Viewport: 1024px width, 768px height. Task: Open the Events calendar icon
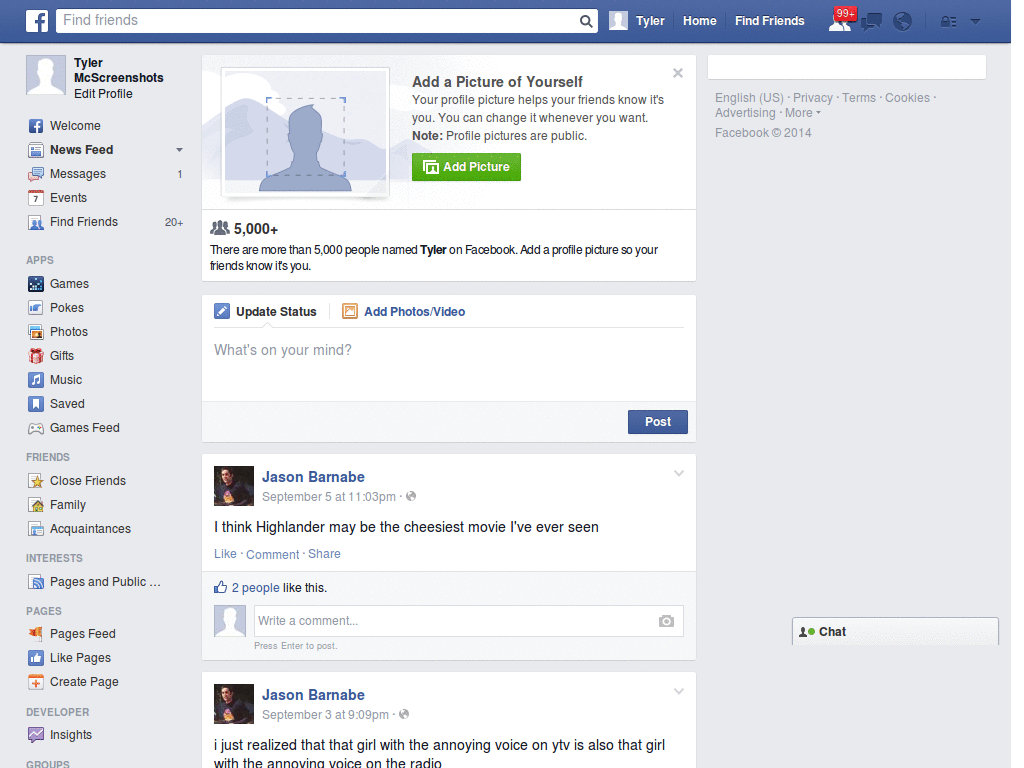pyautogui.click(x=36, y=198)
